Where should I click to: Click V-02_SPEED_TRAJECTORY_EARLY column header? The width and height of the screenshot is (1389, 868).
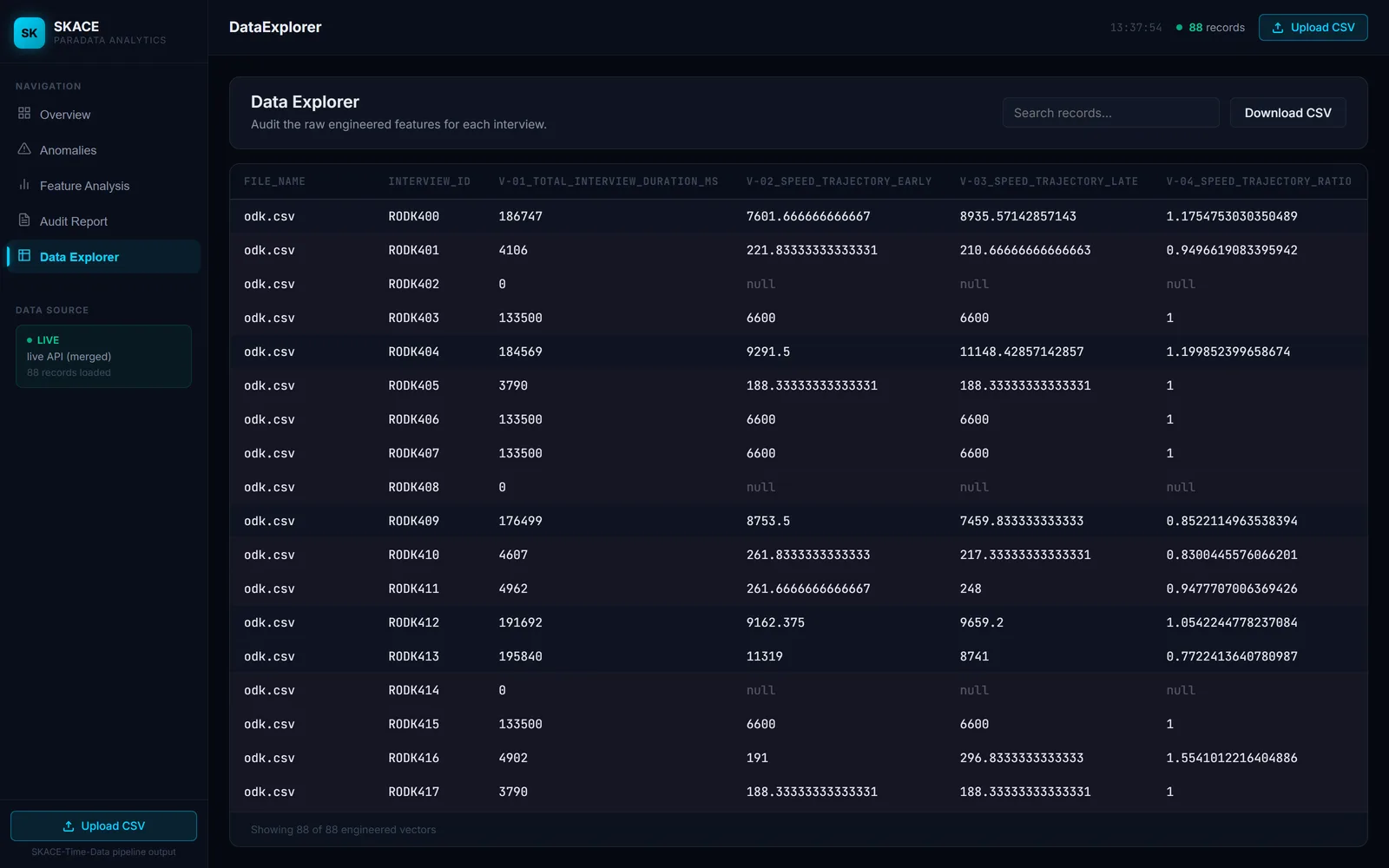[839, 181]
